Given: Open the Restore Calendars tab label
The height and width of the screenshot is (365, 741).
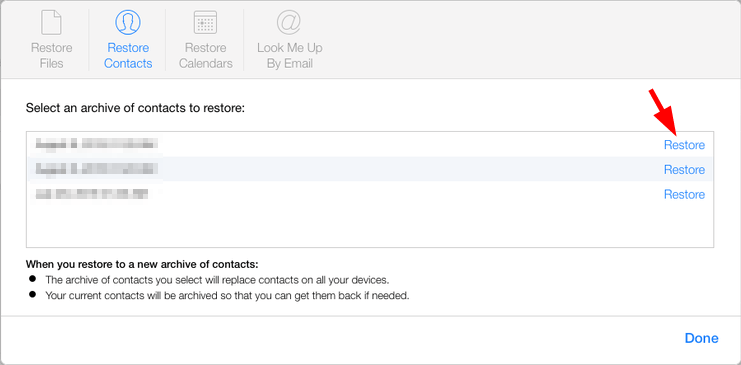Looking at the screenshot, I should tap(206, 56).
